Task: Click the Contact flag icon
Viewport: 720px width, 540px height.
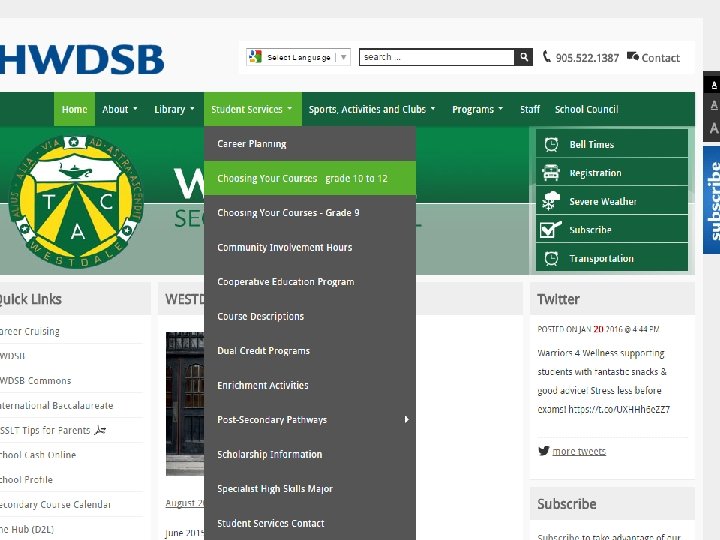Action: [633, 56]
